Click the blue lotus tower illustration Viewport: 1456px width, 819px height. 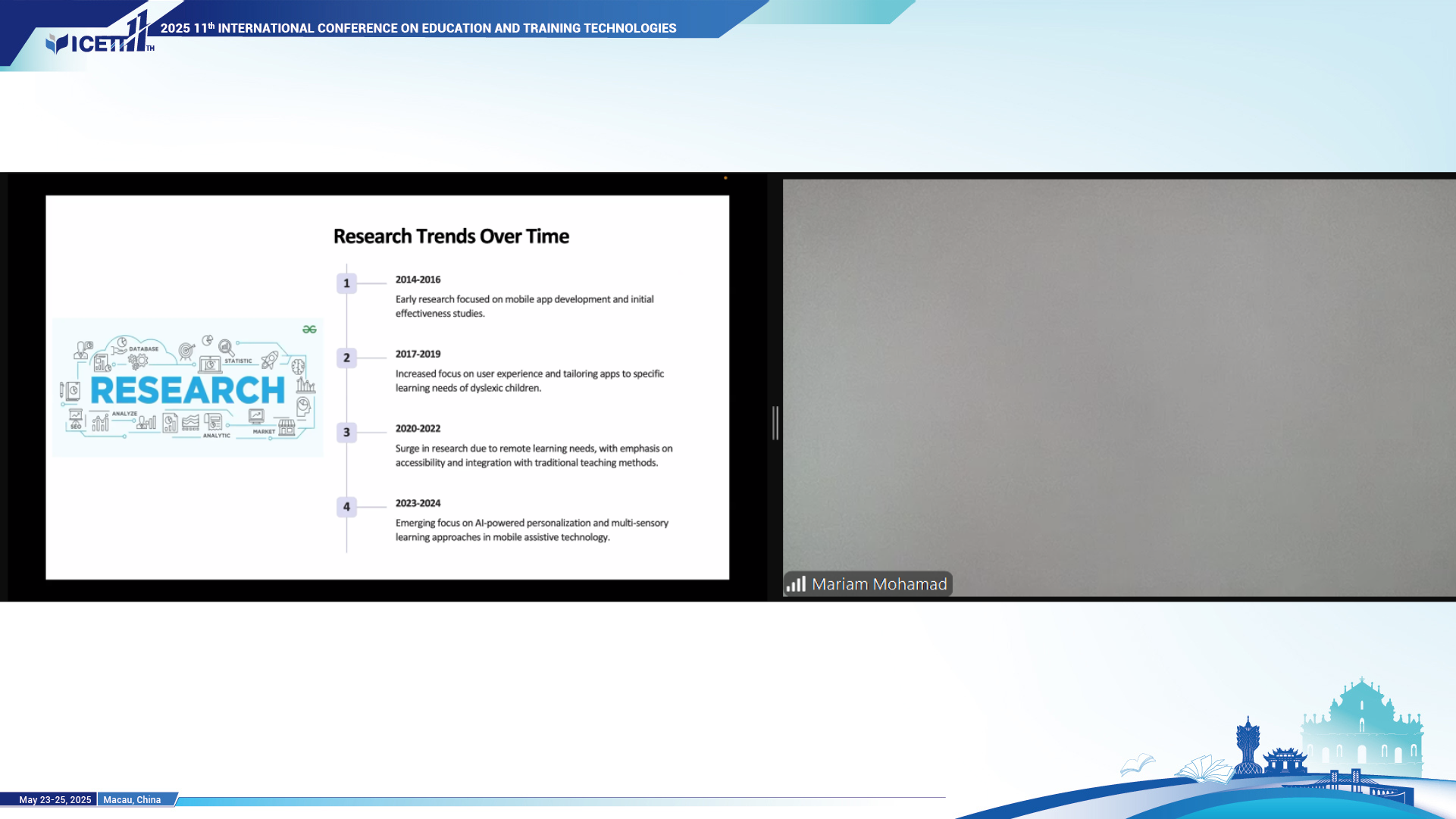pyautogui.click(x=1248, y=745)
